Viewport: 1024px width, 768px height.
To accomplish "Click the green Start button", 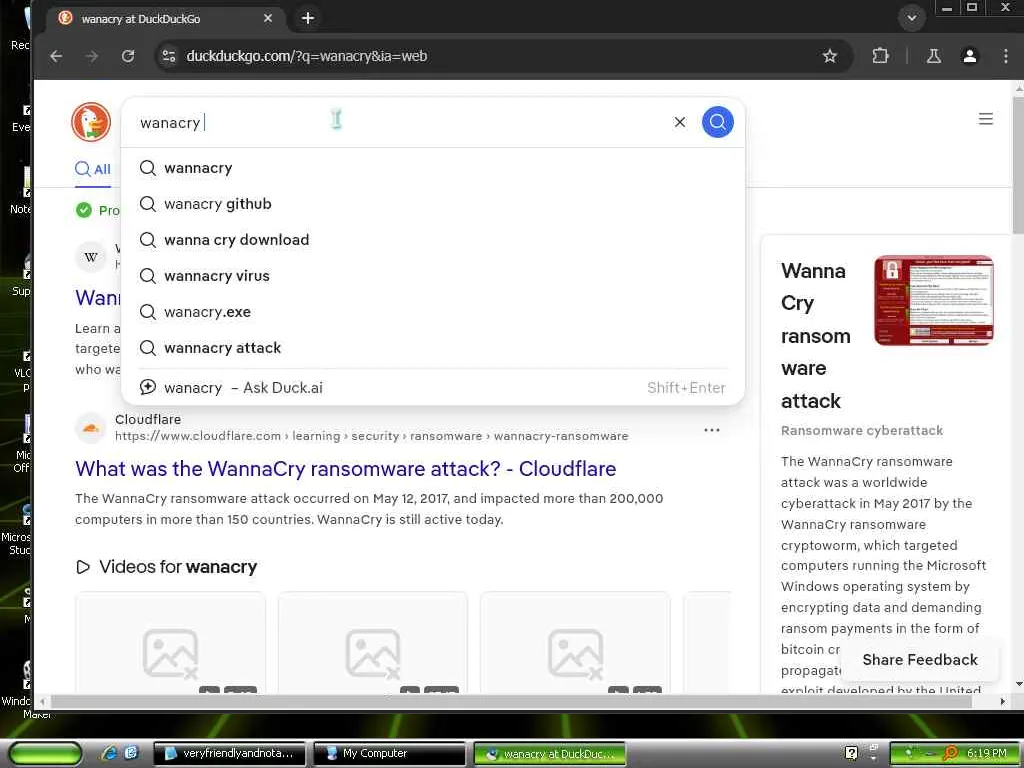I will (x=44, y=754).
